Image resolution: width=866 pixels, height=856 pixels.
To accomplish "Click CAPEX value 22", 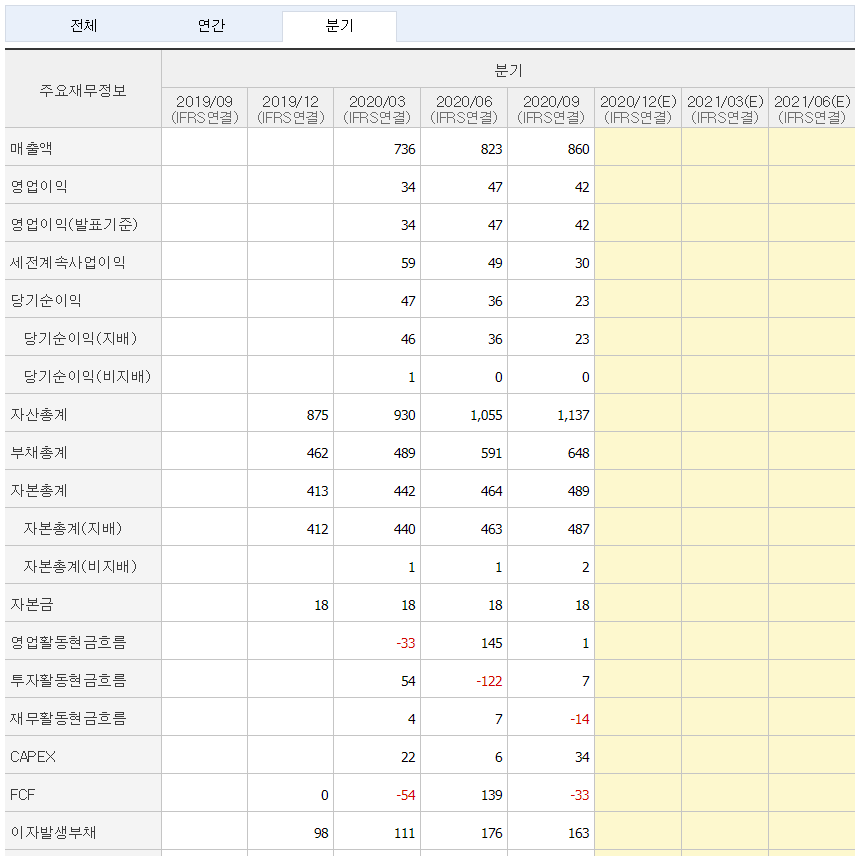I will pos(408,757).
